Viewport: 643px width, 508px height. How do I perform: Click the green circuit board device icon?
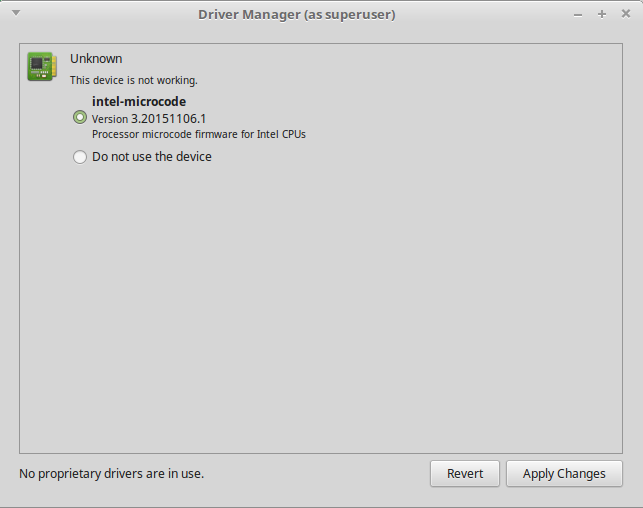click(42, 66)
